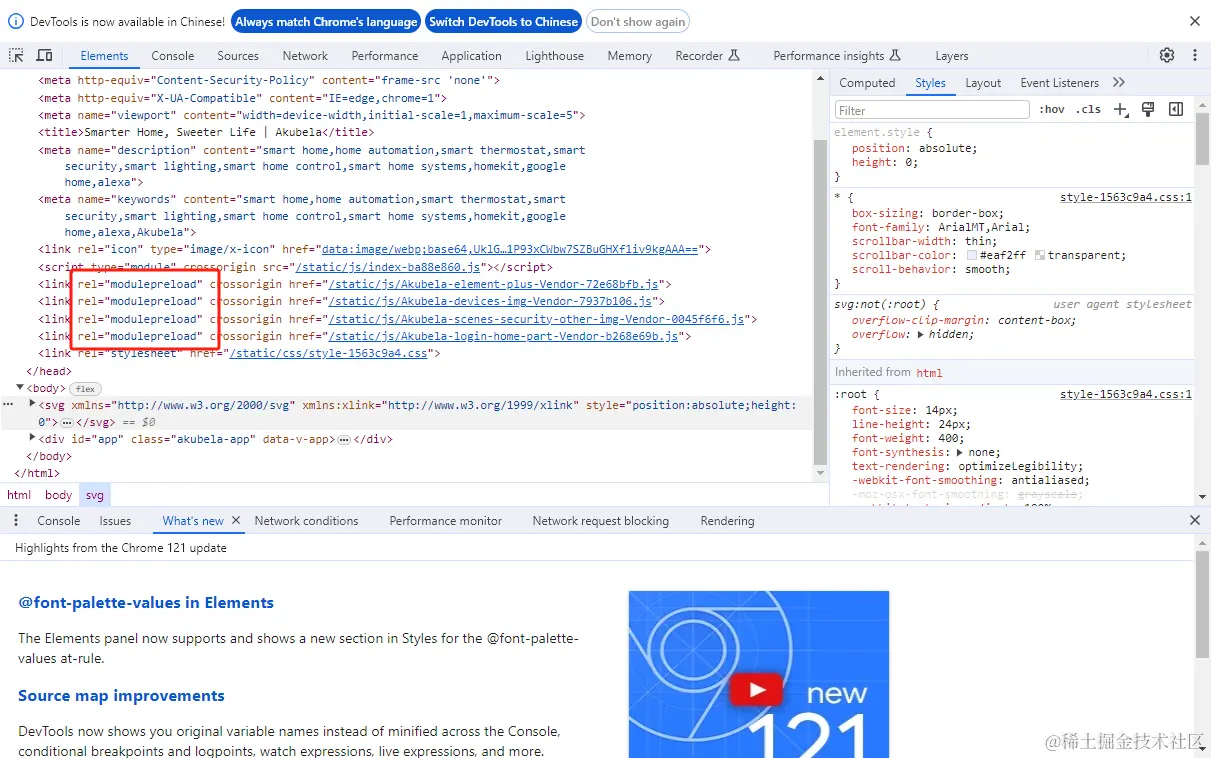Click the info icon in the language banner
Image resolution: width=1211 pixels, height=758 pixels.
pyautogui.click(x=16, y=21)
